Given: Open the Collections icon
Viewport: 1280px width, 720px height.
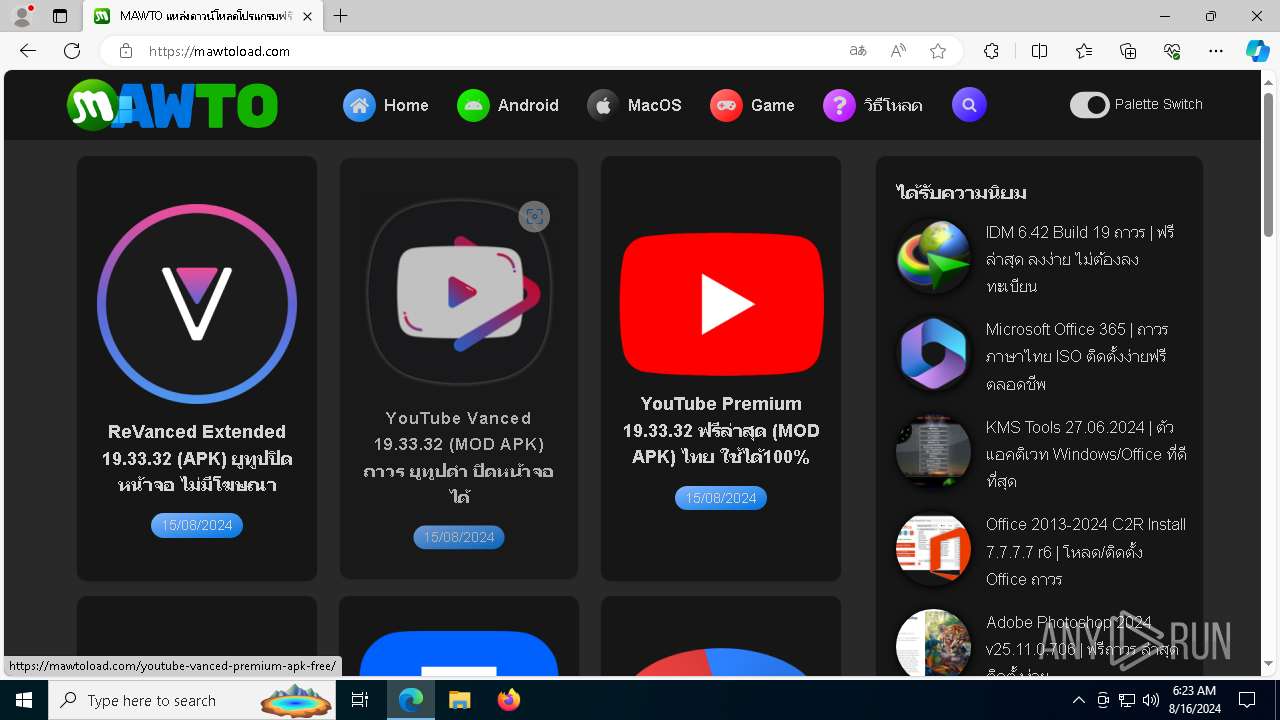Looking at the screenshot, I should pos(1128,51).
